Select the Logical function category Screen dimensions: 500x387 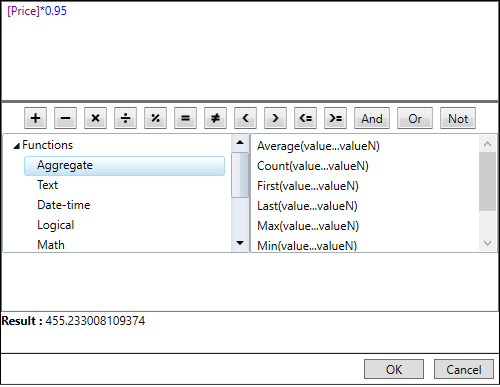[x=56, y=225]
